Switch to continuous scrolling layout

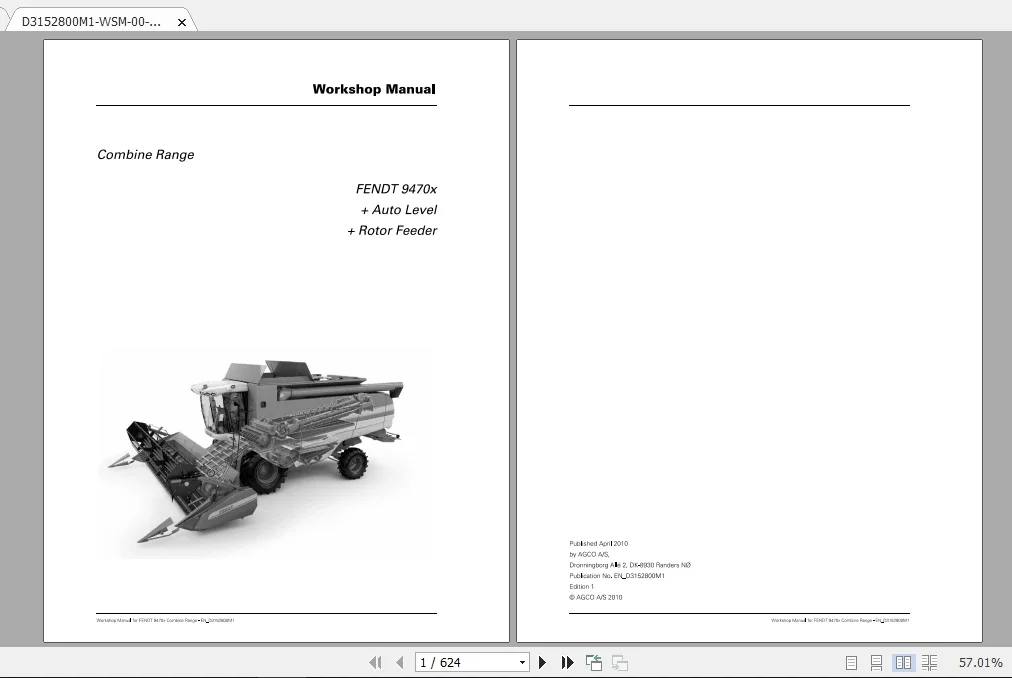point(876,663)
